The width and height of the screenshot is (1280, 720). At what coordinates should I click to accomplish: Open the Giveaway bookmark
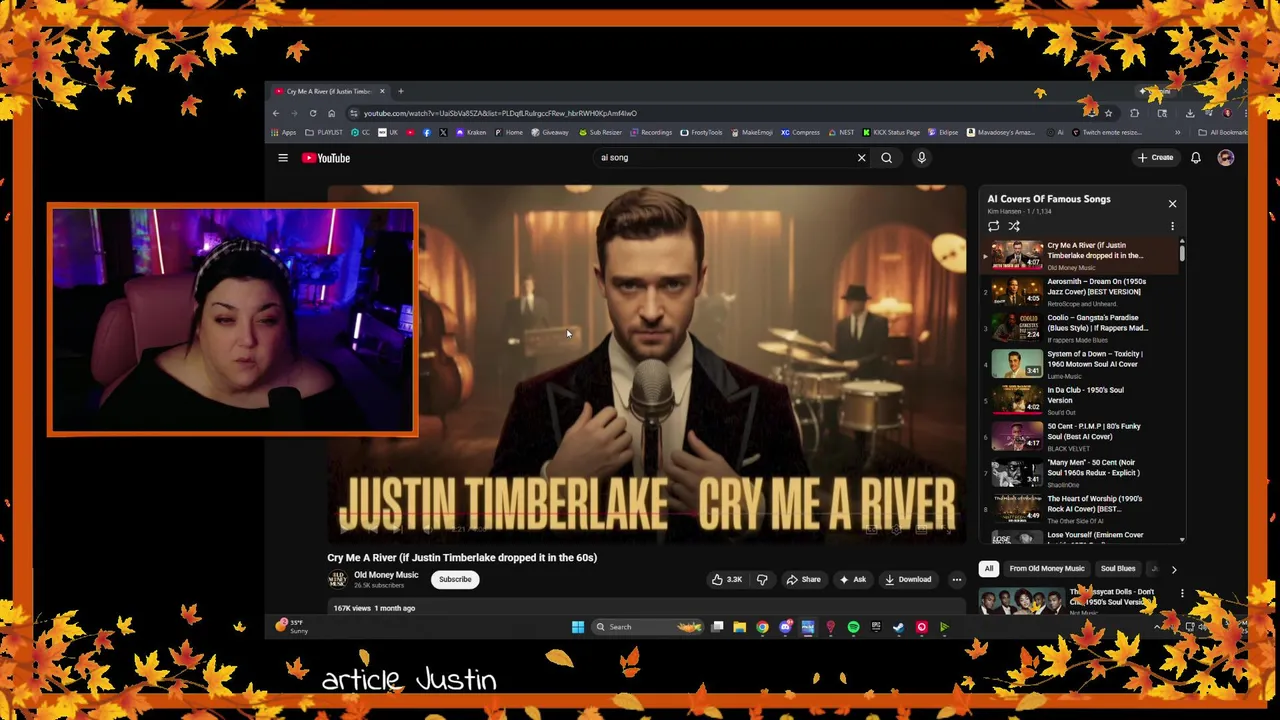tap(550, 132)
